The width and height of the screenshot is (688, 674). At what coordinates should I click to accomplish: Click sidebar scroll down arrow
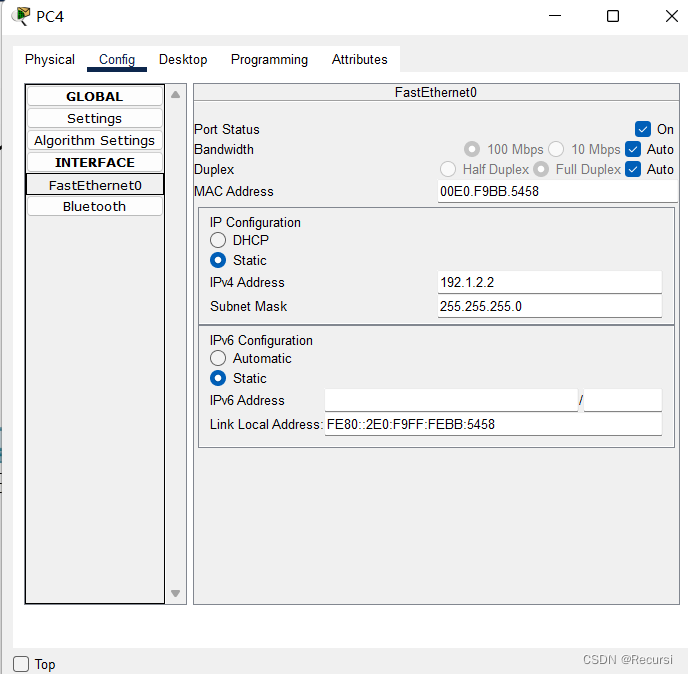pos(176,593)
